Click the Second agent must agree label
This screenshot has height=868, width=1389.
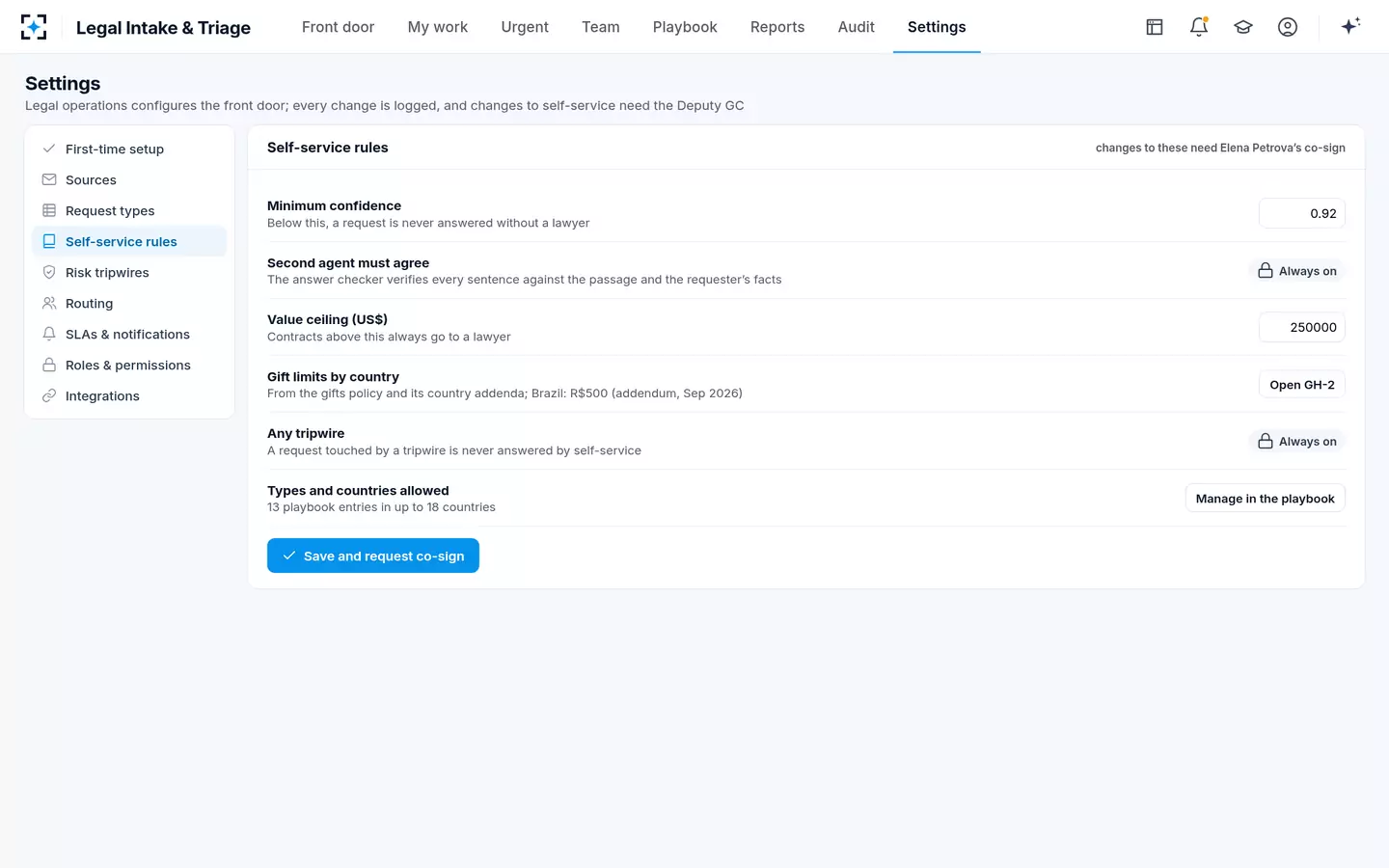coord(348,263)
